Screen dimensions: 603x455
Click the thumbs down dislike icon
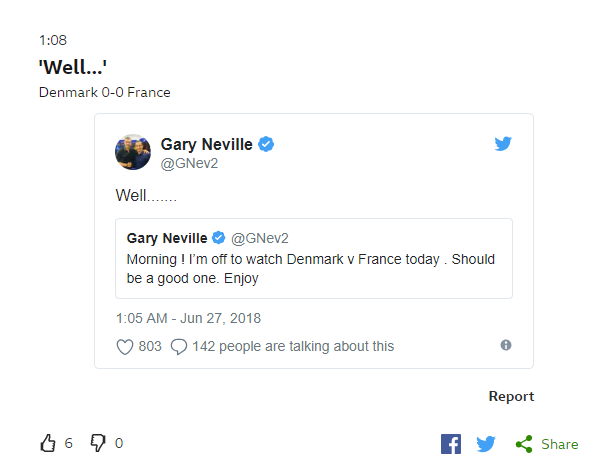coord(98,443)
